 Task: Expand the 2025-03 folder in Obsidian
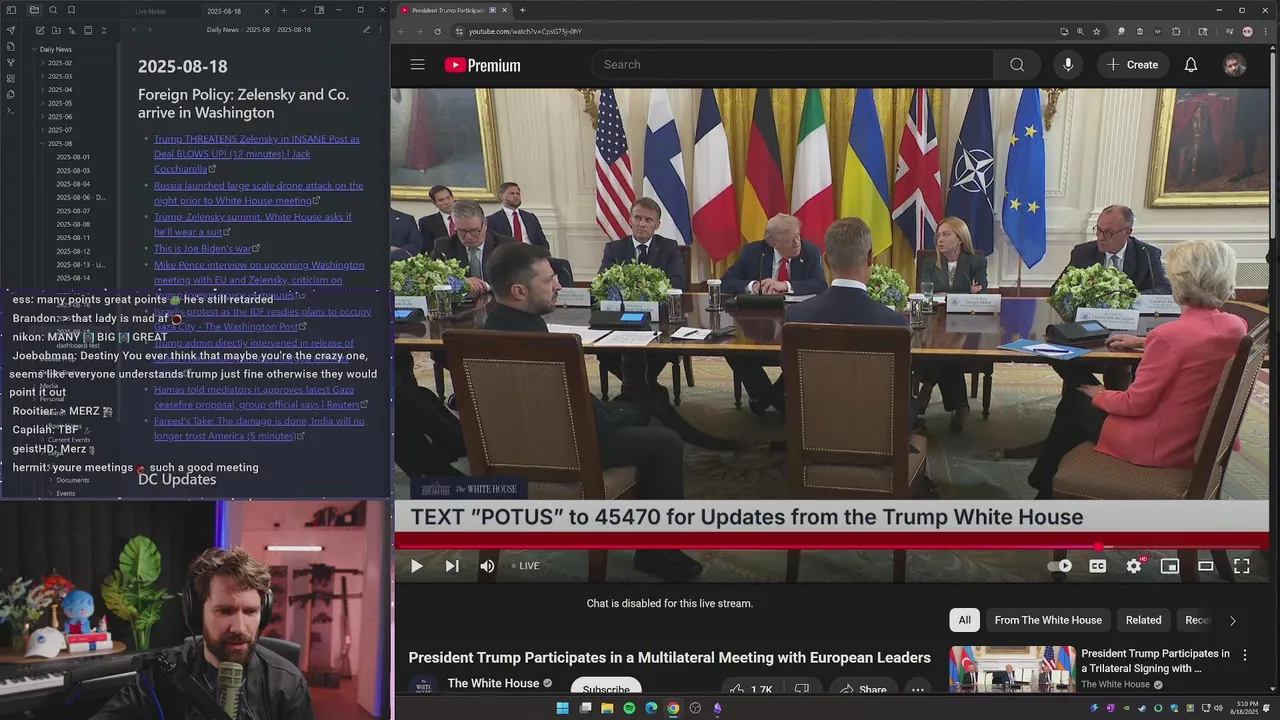[x=59, y=76]
